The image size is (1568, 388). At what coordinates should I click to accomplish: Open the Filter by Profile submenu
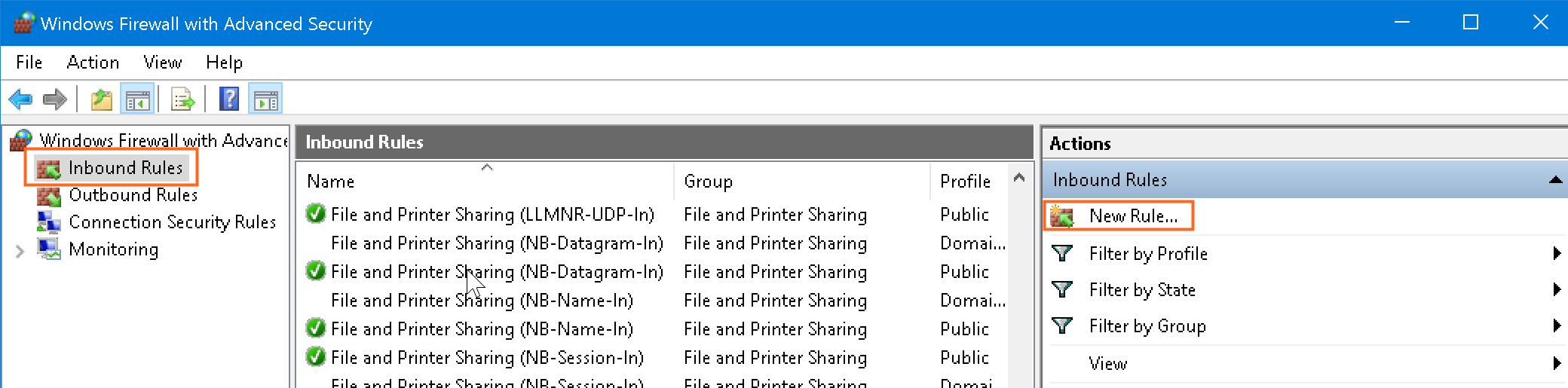(x=1147, y=254)
